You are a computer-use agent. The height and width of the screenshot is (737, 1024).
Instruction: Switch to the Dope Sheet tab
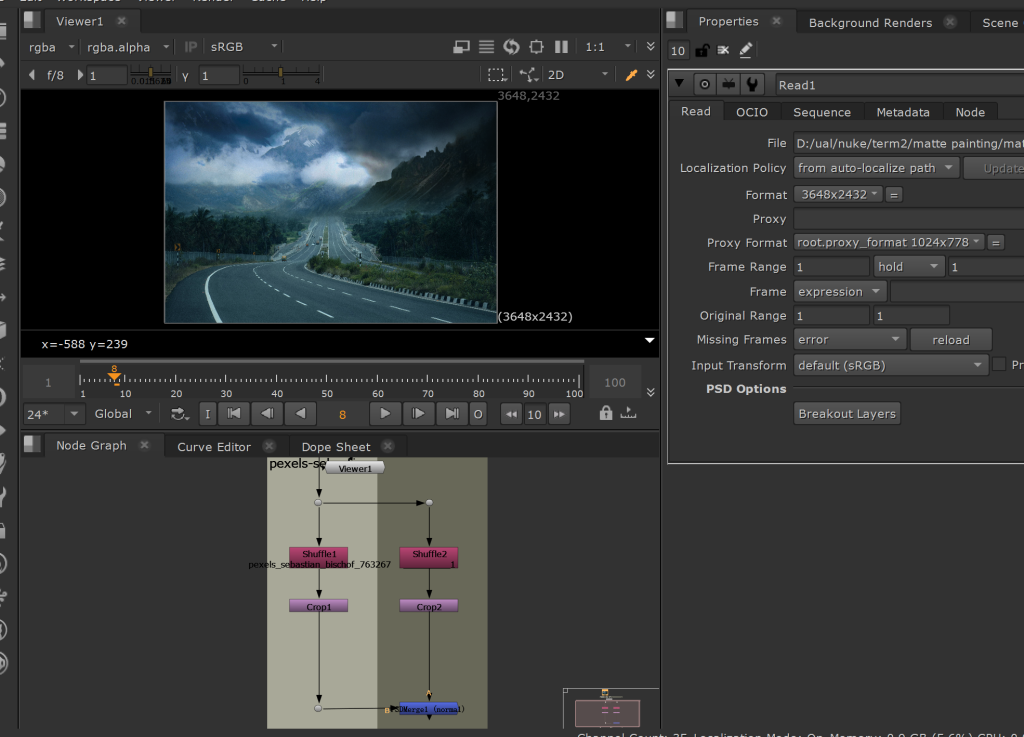(336, 447)
